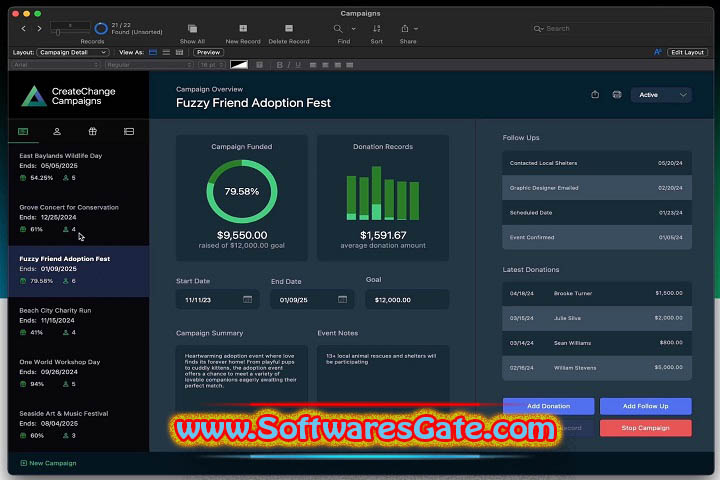Switch to form view icon
720x480 pixels.
(153, 52)
